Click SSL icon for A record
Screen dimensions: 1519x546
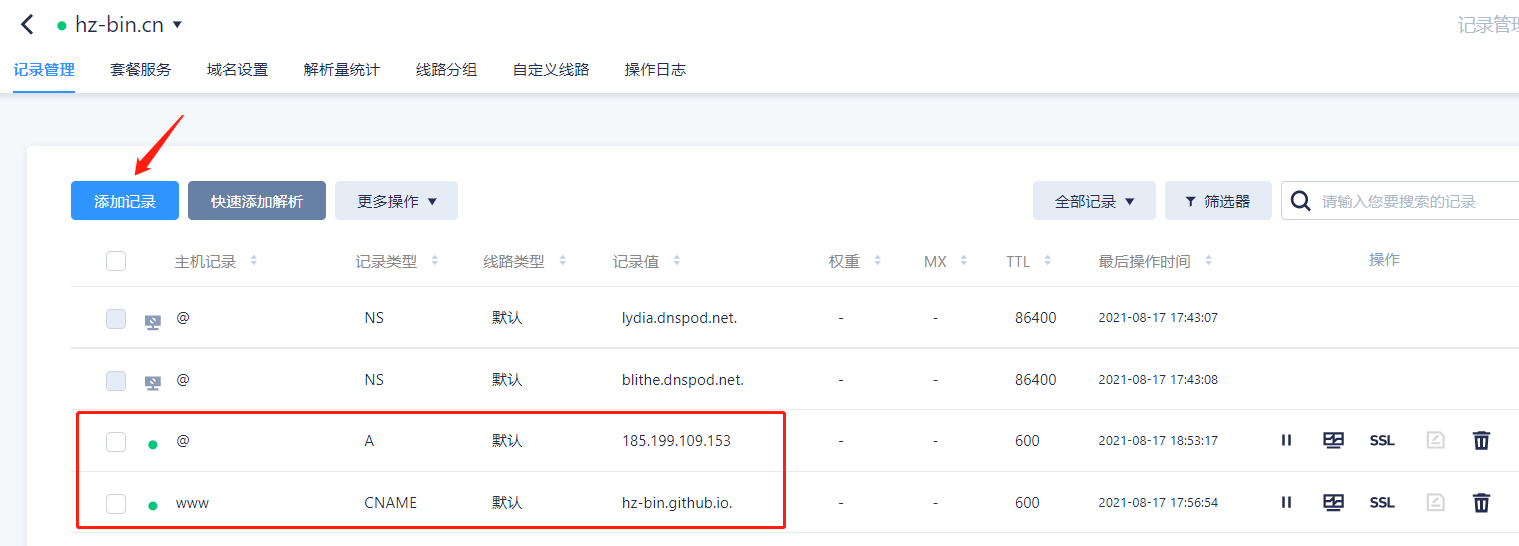point(1382,441)
